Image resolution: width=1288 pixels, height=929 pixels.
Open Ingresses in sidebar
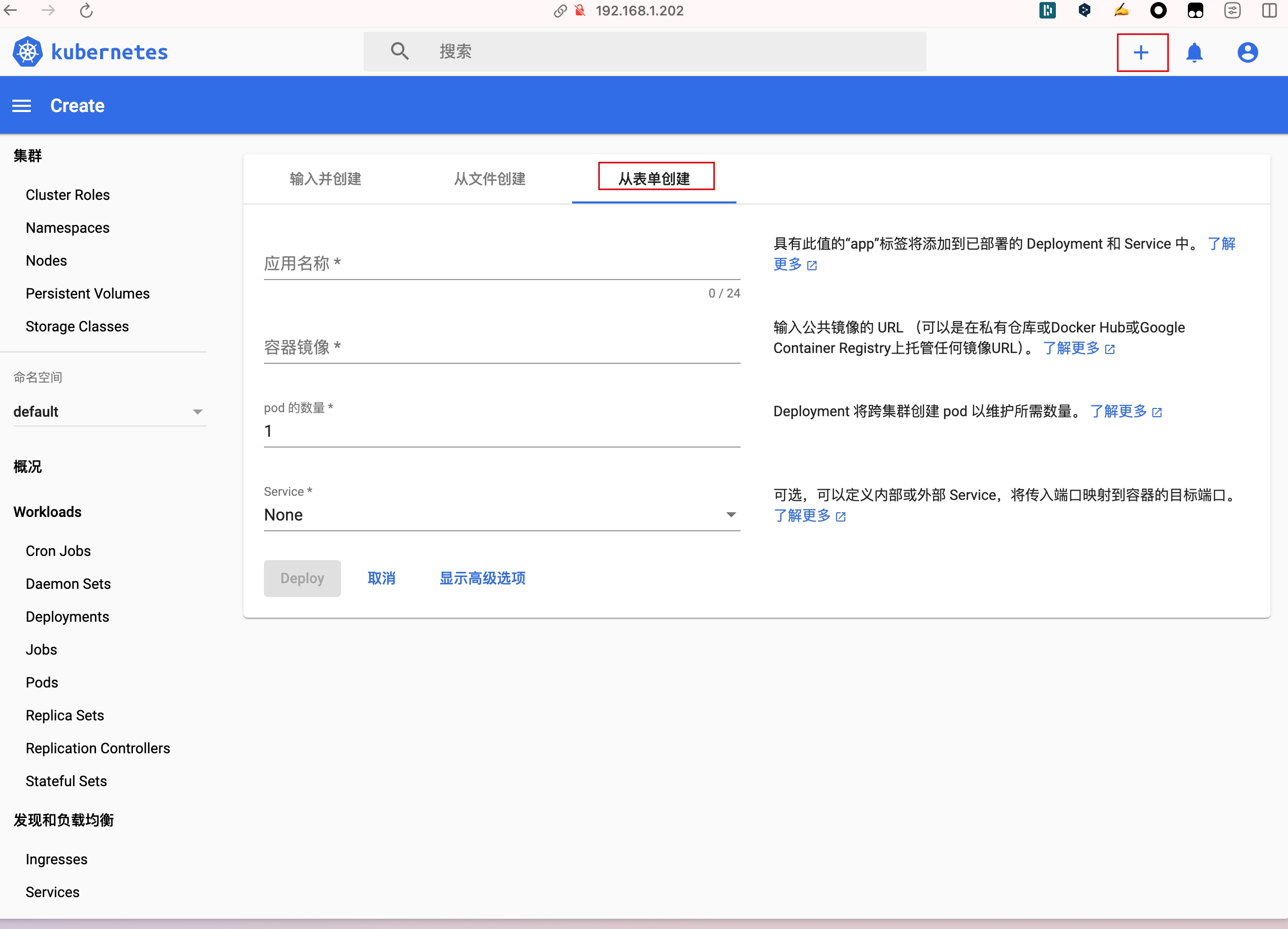[x=56, y=860]
